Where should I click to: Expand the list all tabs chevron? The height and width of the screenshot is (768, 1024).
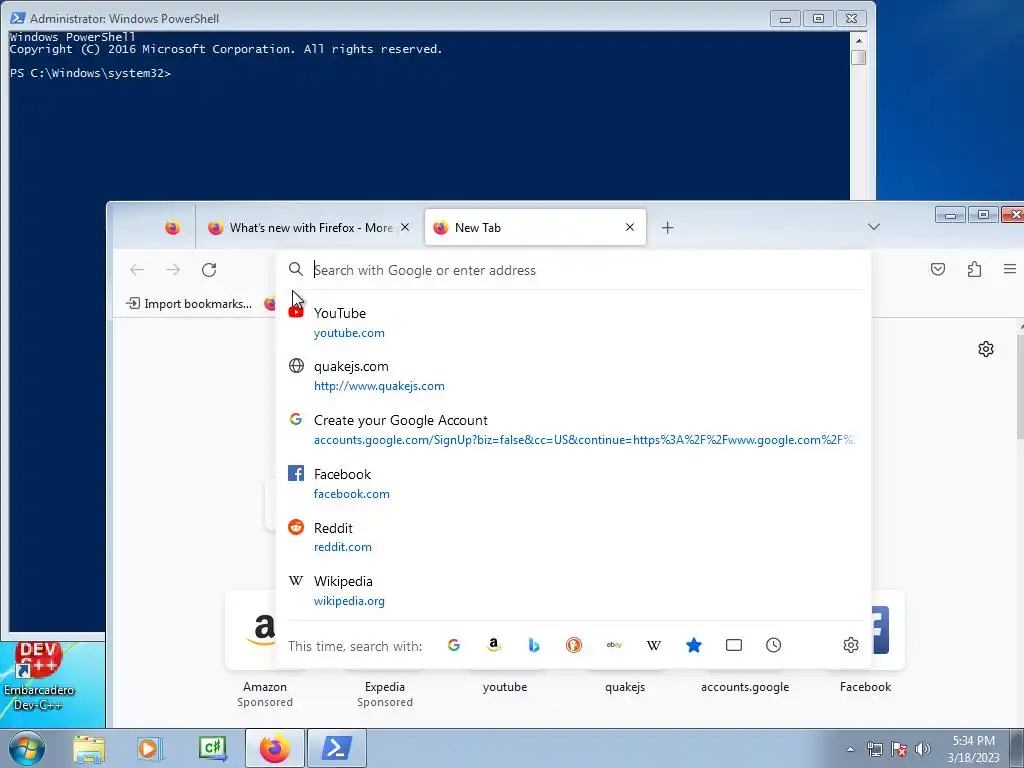pos(874,227)
